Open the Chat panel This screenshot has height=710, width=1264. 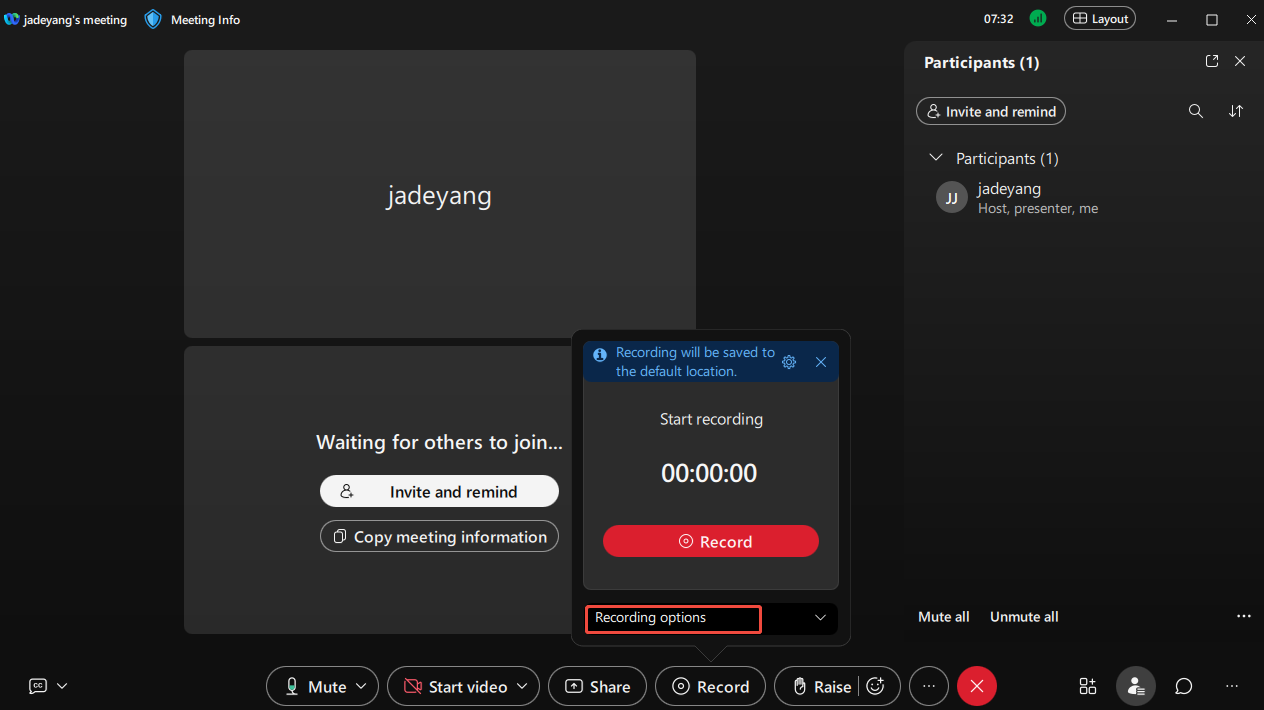1183,686
